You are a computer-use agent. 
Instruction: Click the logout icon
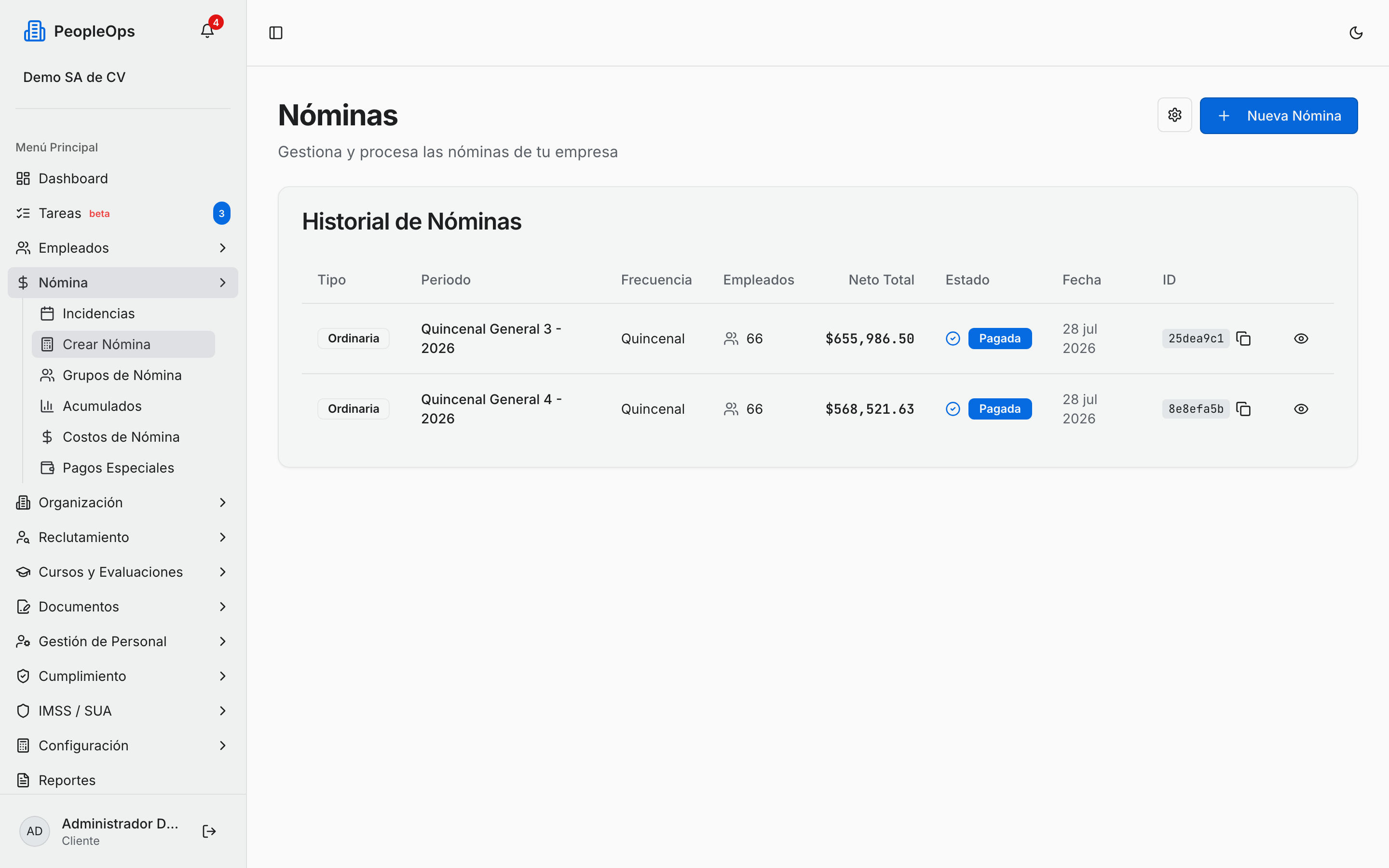click(x=209, y=831)
